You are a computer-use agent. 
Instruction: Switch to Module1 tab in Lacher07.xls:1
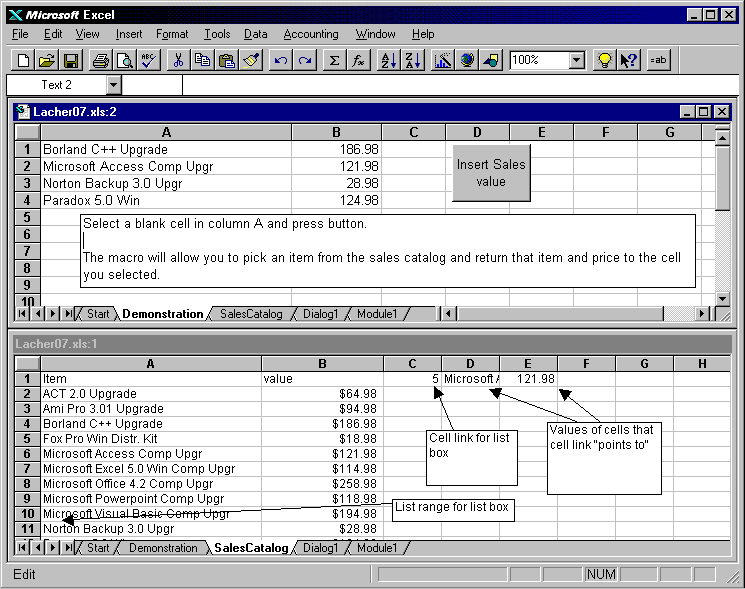click(377, 548)
